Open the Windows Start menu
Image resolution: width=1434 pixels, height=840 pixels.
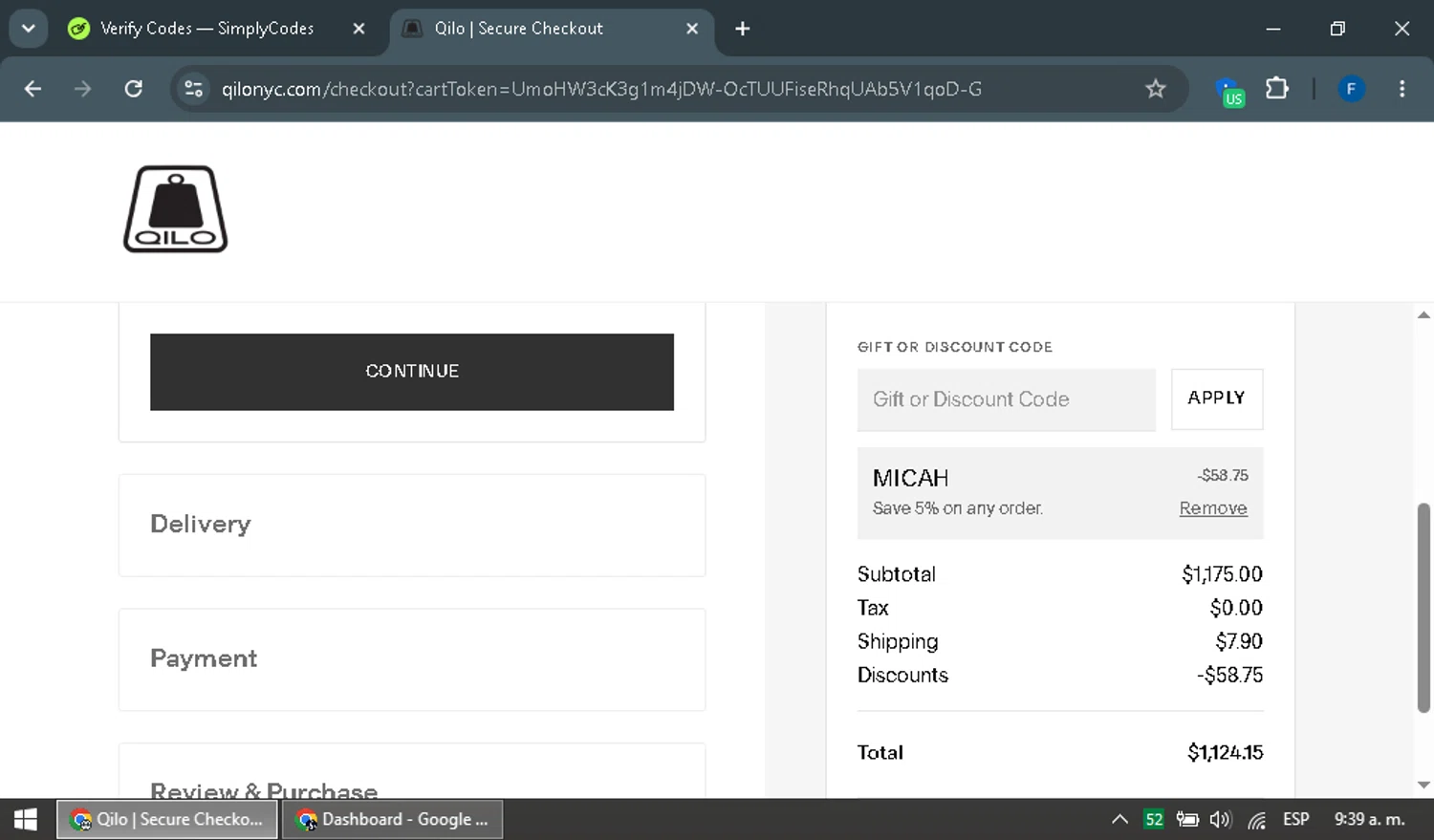coord(26,819)
